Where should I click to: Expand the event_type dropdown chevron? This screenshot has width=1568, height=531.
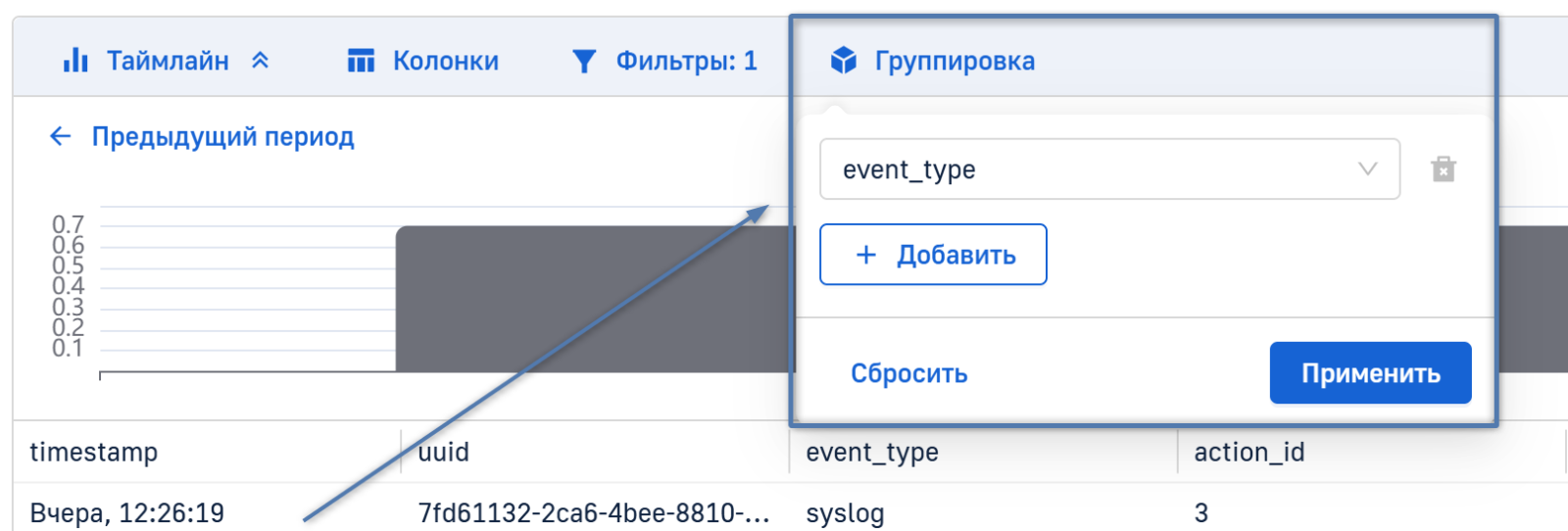tap(1367, 169)
